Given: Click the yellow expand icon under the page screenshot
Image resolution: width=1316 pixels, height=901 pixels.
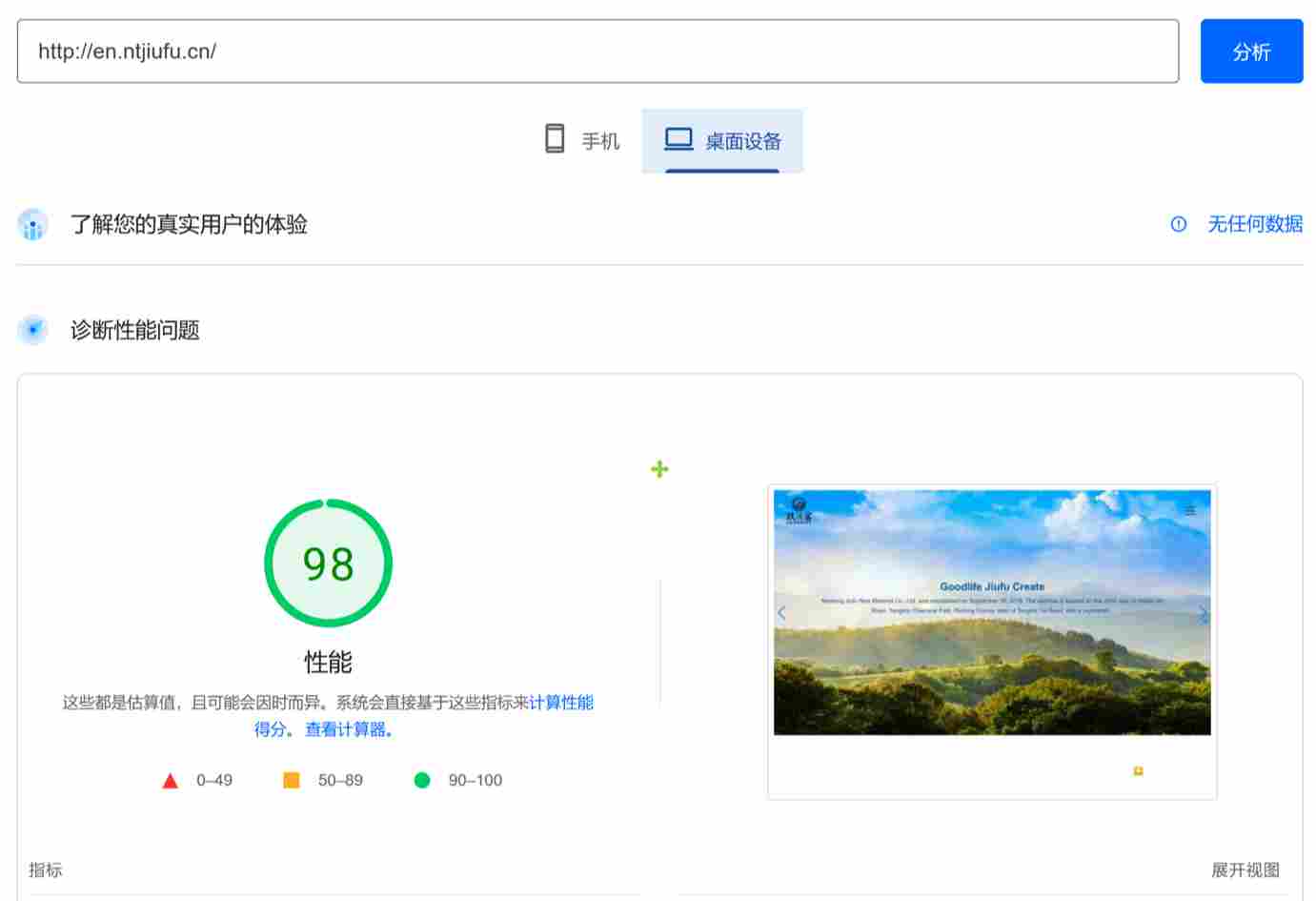Looking at the screenshot, I should [x=1138, y=770].
